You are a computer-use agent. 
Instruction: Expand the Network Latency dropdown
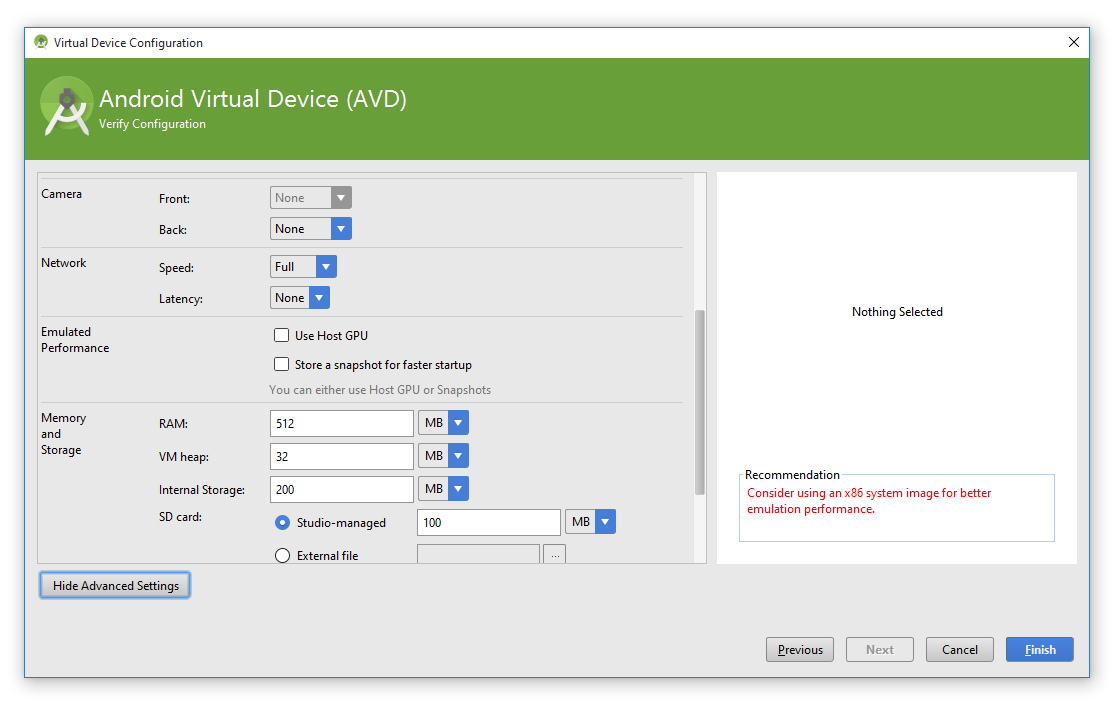coord(299,297)
